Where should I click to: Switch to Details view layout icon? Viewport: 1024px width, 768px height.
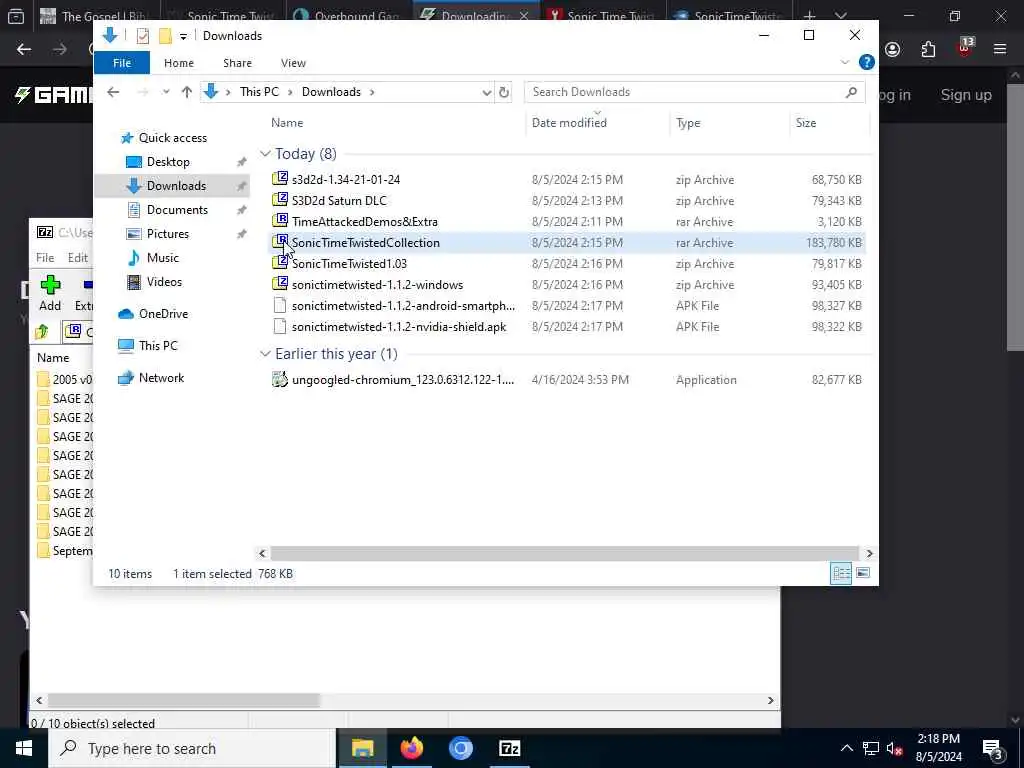coord(841,573)
